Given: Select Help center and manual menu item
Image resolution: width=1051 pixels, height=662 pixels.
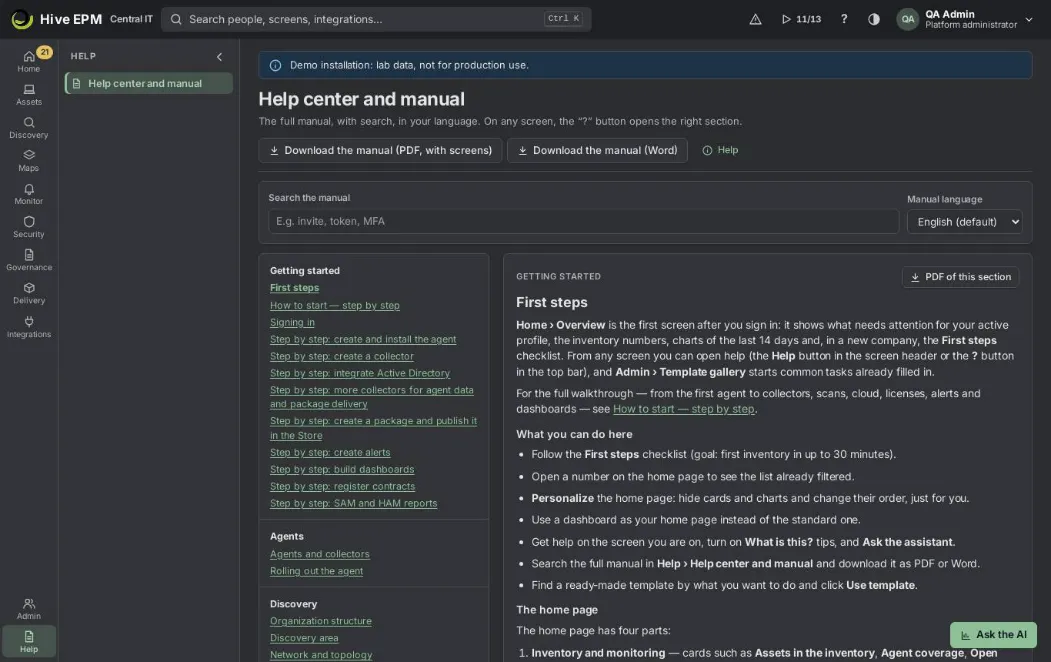Looking at the screenshot, I should [x=149, y=84].
